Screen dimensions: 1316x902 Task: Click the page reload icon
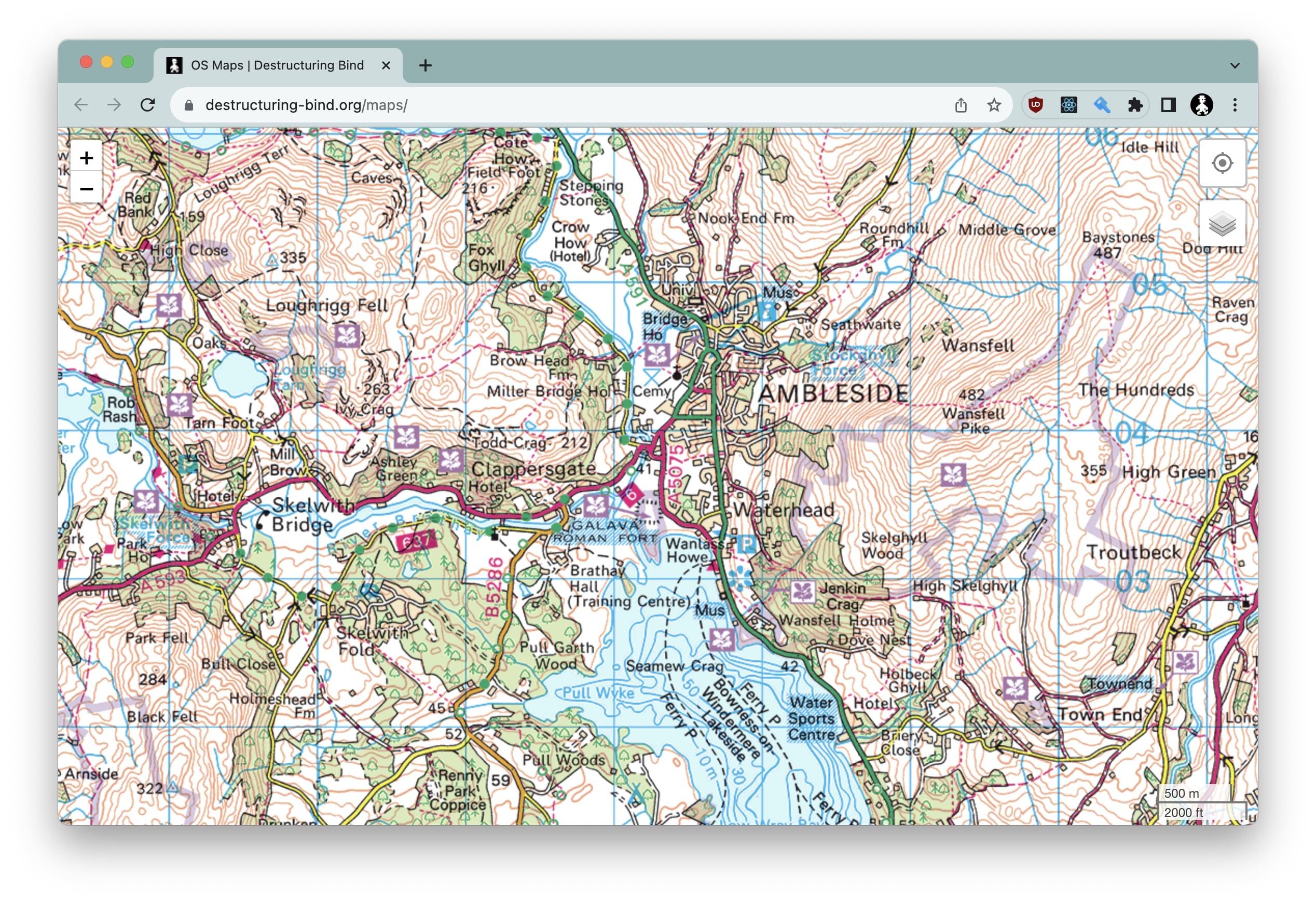point(148,105)
